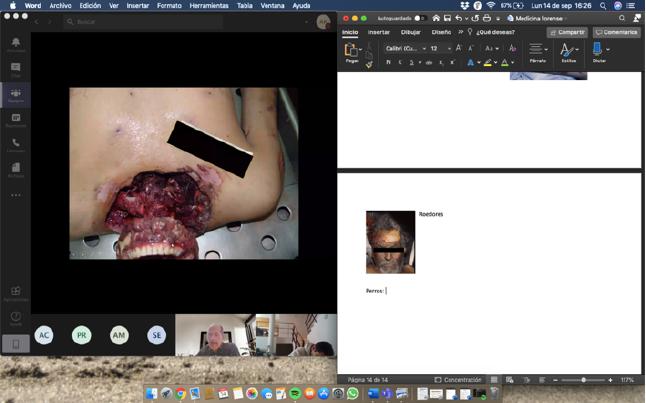This screenshot has width=646, height=403.
Task: Click the print icon in Word toolbar
Action: pos(485,18)
